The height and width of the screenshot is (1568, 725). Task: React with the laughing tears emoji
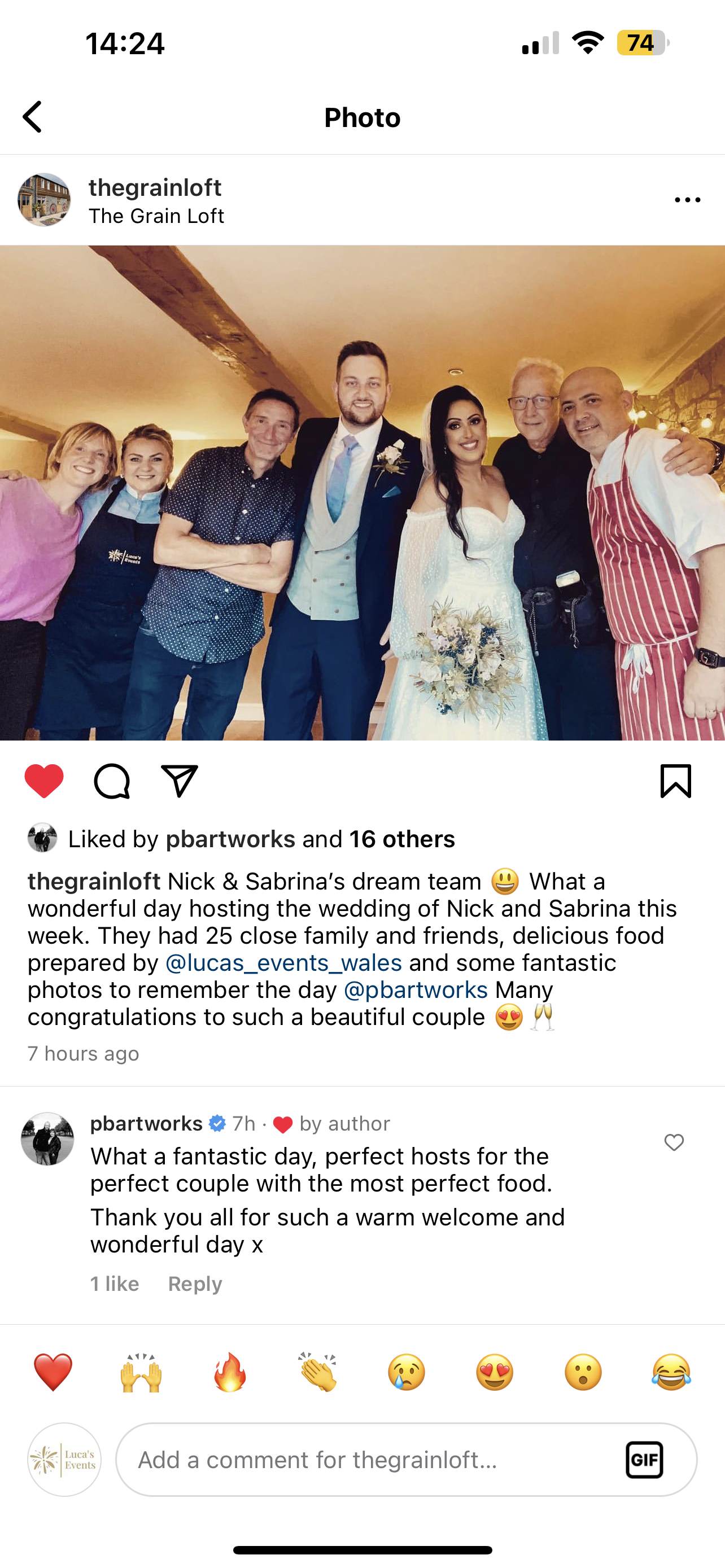(x=671, y=1372)
